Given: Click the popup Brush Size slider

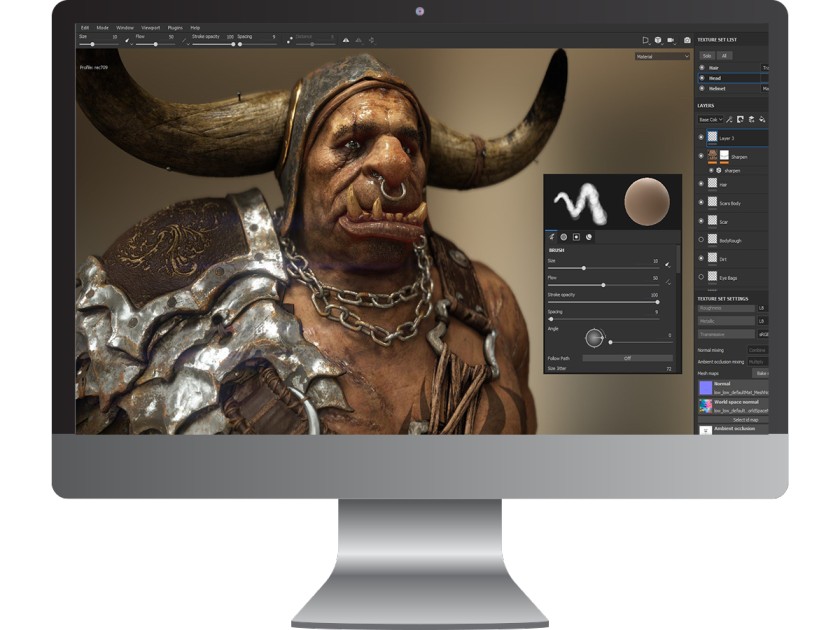Looking at the screenshot, I should click(x=603, y=268).
